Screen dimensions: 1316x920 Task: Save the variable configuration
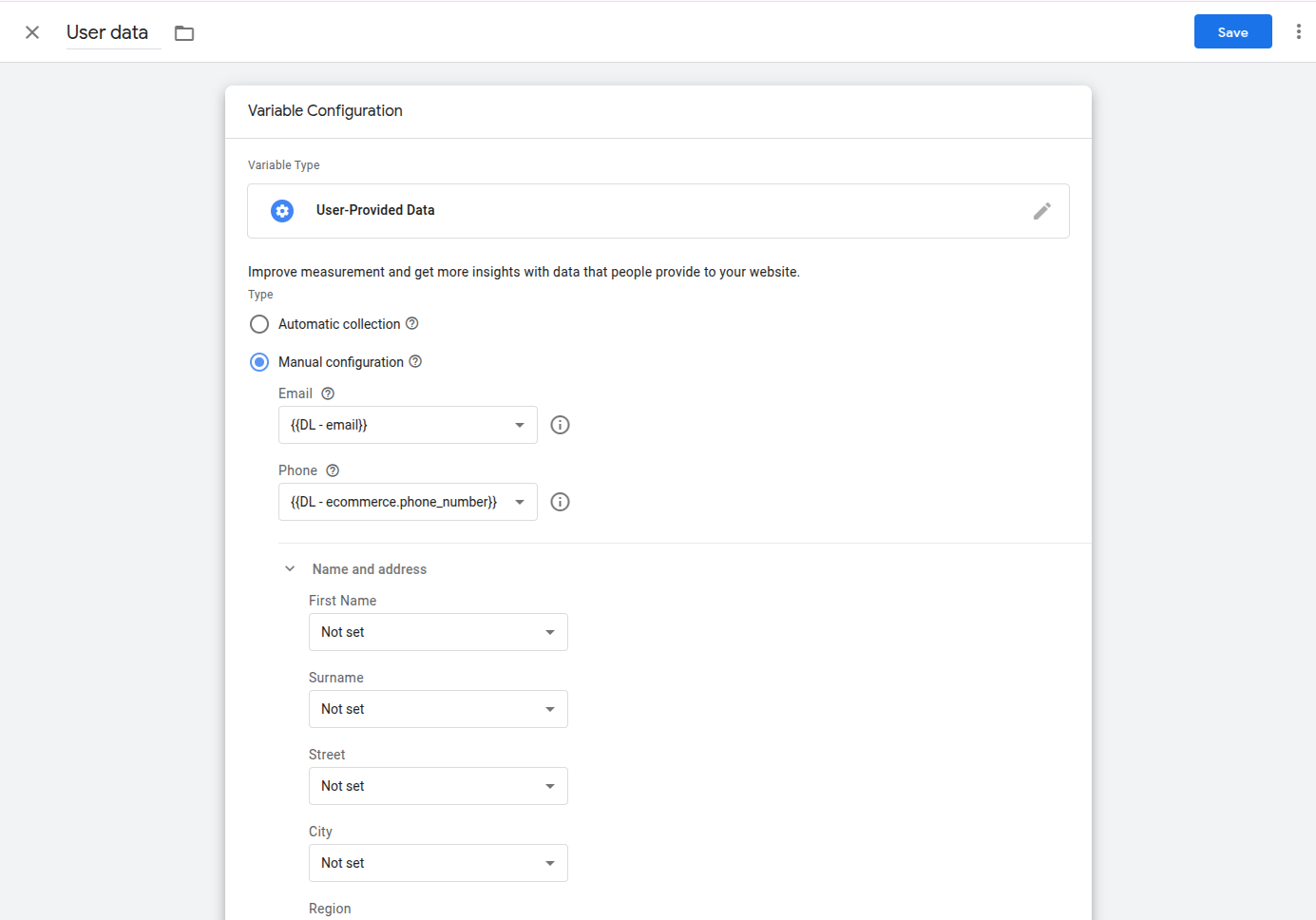[1232, 31]
